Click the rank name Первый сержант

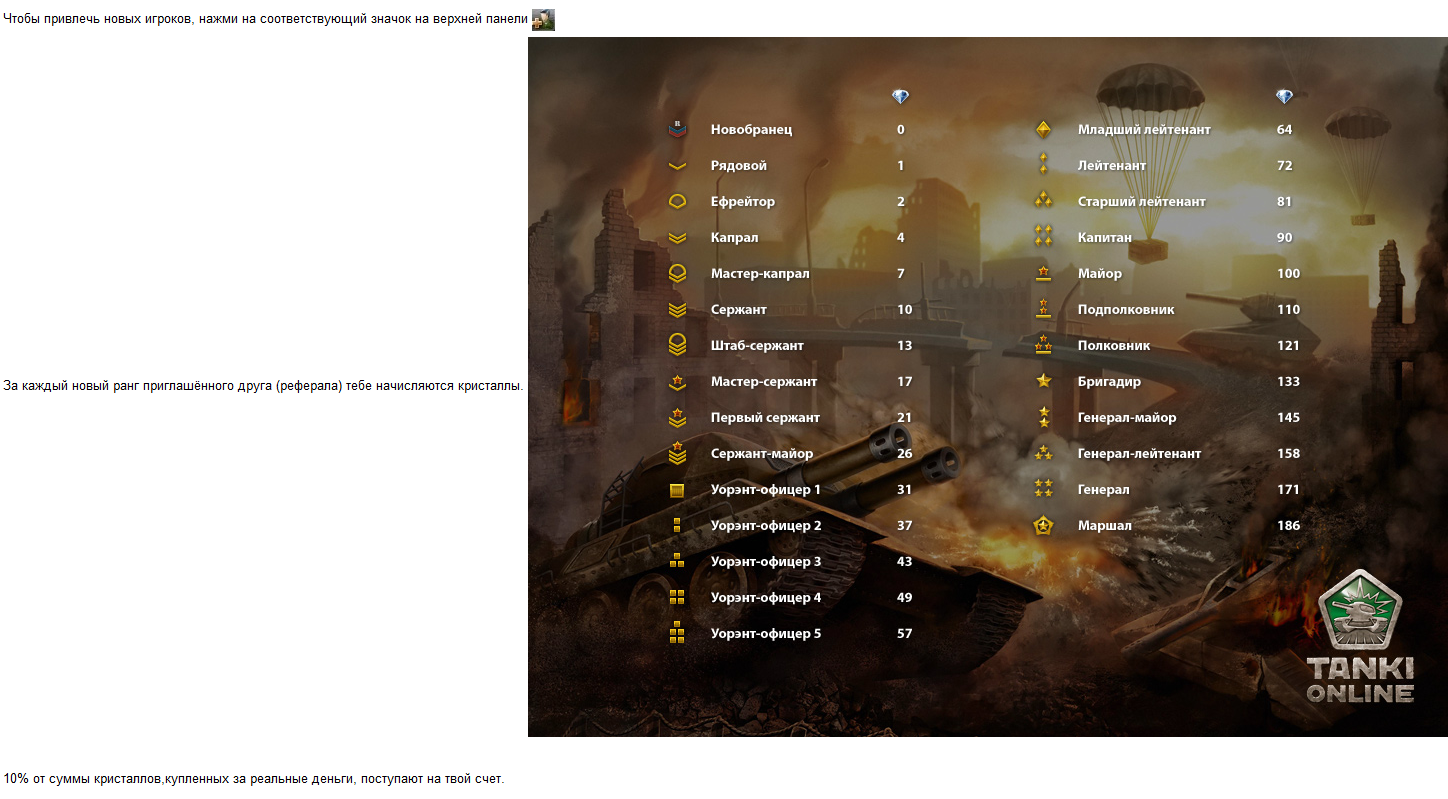coord(765,418)
